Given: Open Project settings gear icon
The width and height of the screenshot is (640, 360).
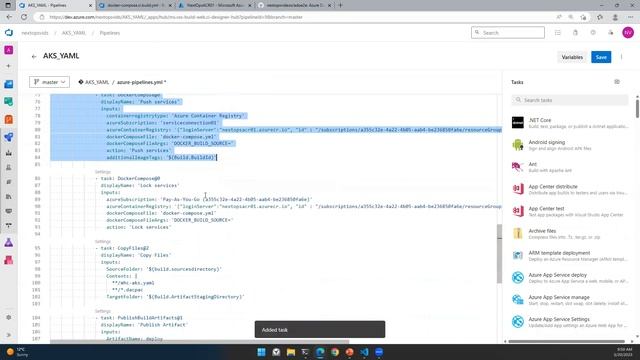Looking at the screenshot, I should (x=9, y=318).
